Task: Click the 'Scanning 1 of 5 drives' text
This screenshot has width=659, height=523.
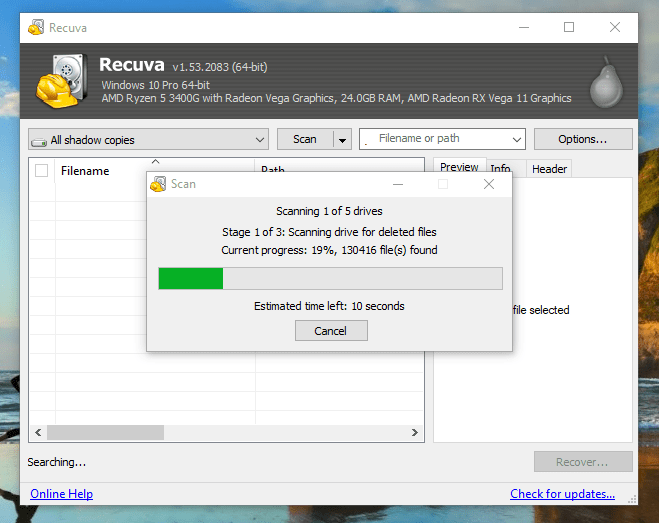Action: tap(329, 211)
